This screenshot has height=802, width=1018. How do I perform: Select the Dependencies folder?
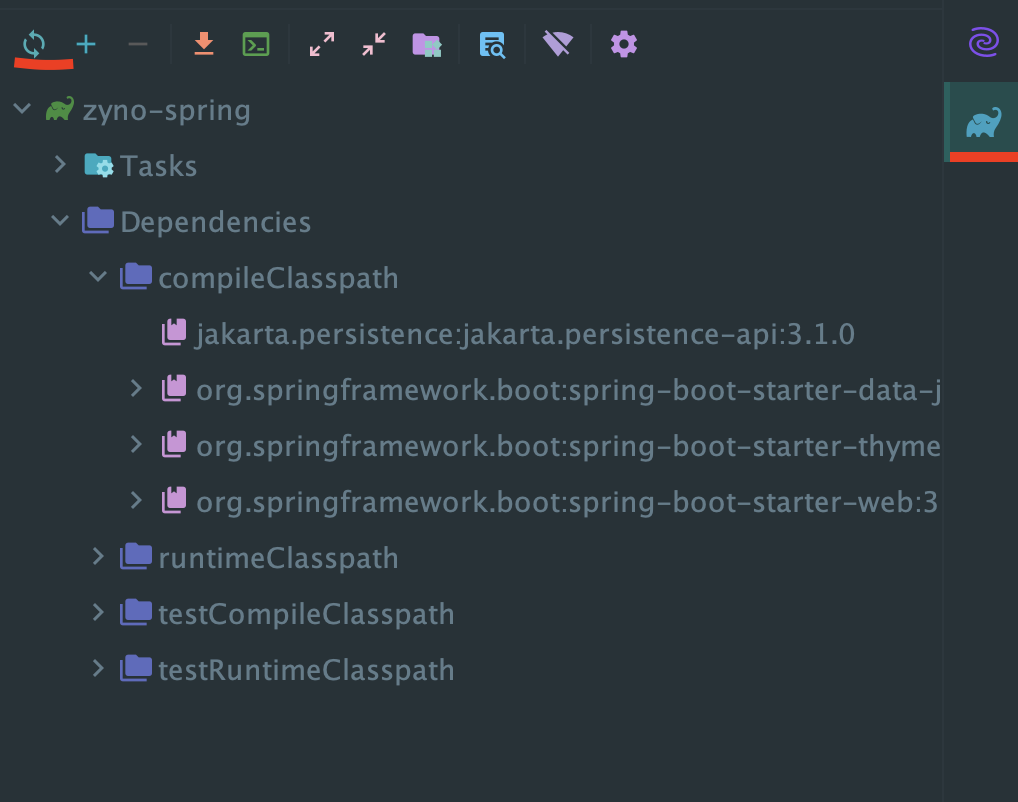click(x=471, y=221)
